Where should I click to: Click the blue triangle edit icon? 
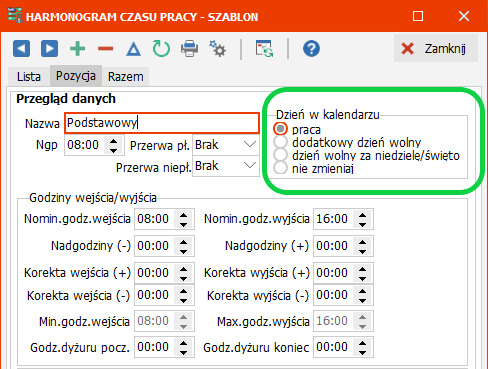tap(133, 49)
